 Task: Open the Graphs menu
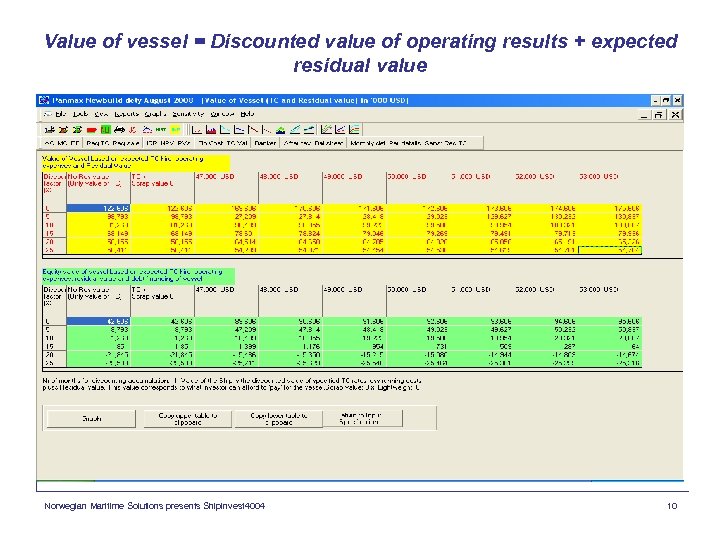click(156, 114)
